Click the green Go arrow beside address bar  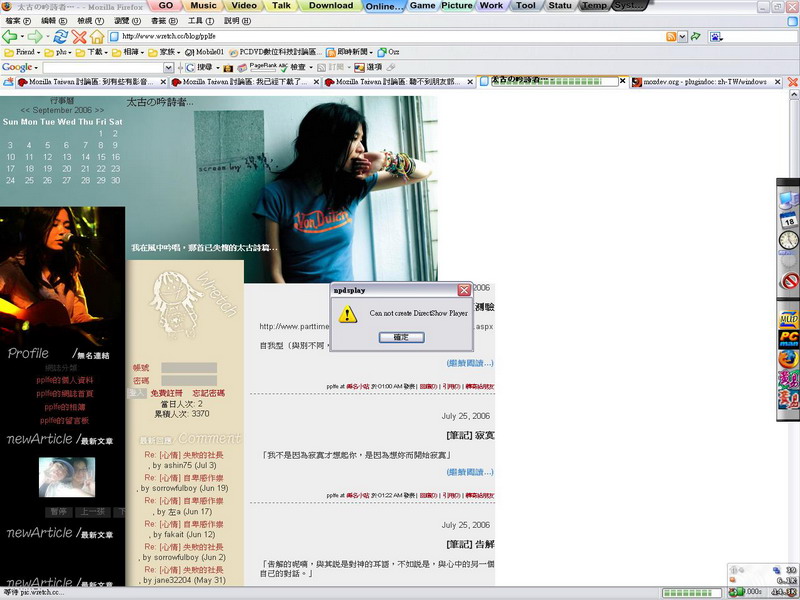click(x=695, y=36)
